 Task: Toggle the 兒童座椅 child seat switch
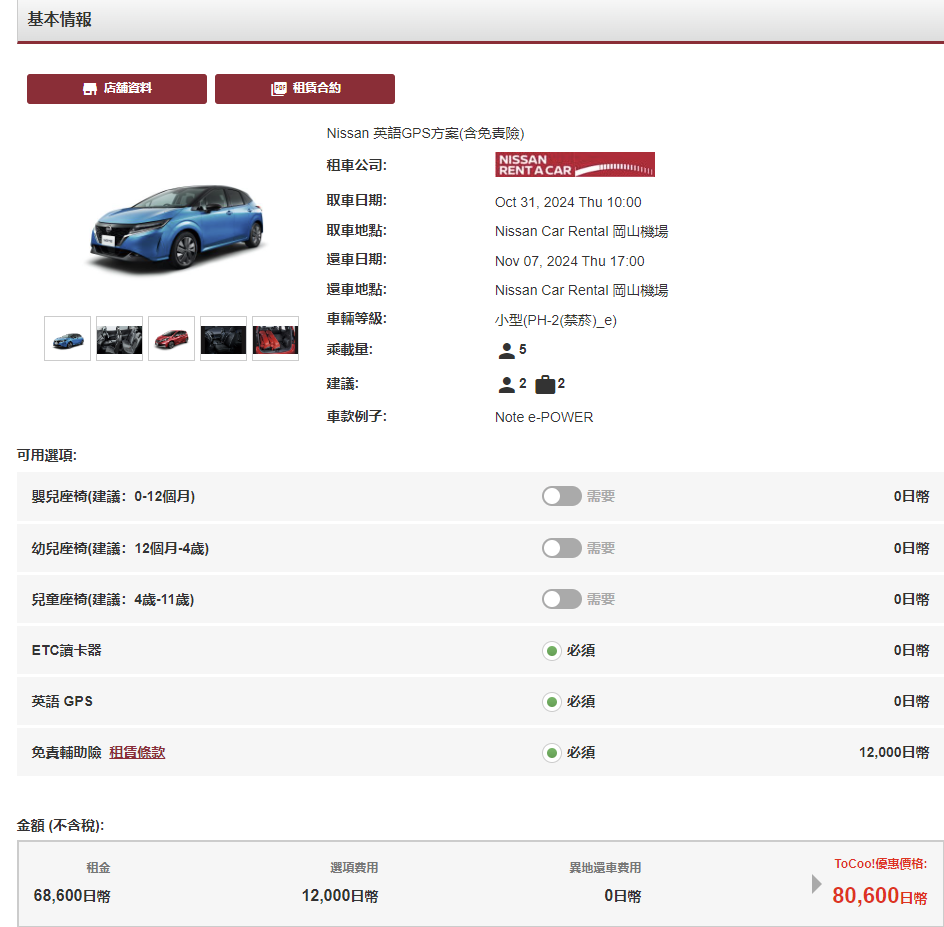pyautogui.click(x=561, y=599)
